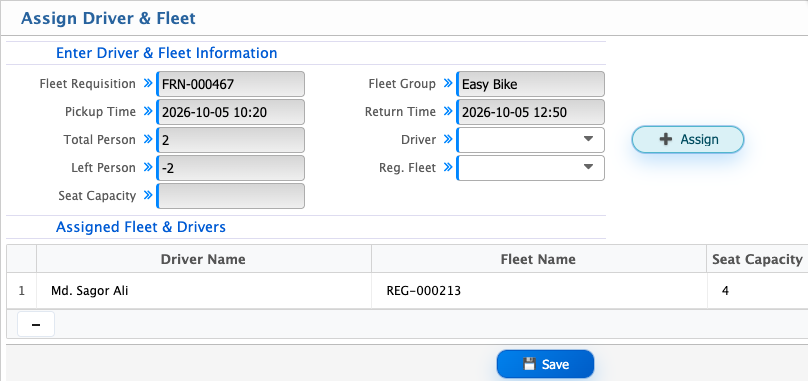
Task: Click the floppy disk icon on Save
Action: coord(529,364)
